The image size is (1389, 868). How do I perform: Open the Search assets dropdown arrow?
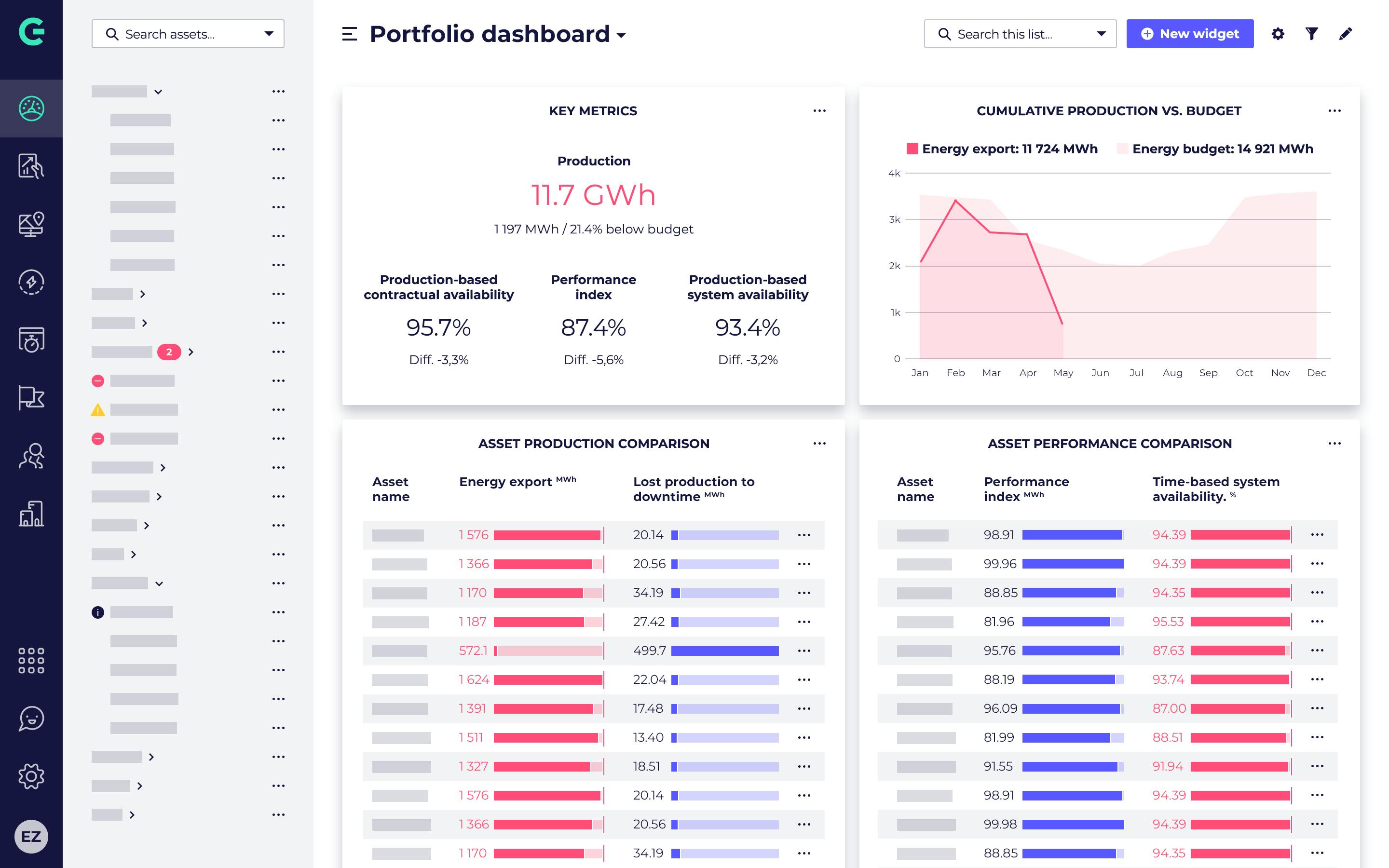269,34
